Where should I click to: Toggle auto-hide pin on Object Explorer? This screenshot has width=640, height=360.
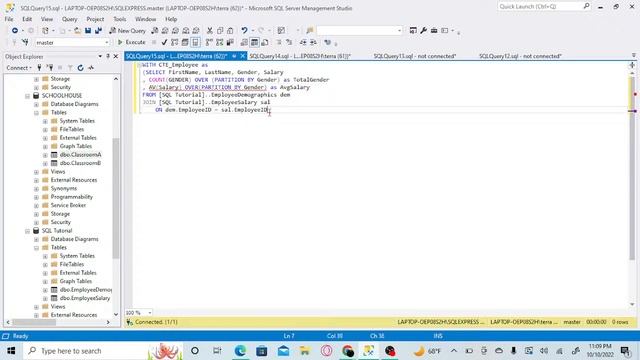point(108,56)
